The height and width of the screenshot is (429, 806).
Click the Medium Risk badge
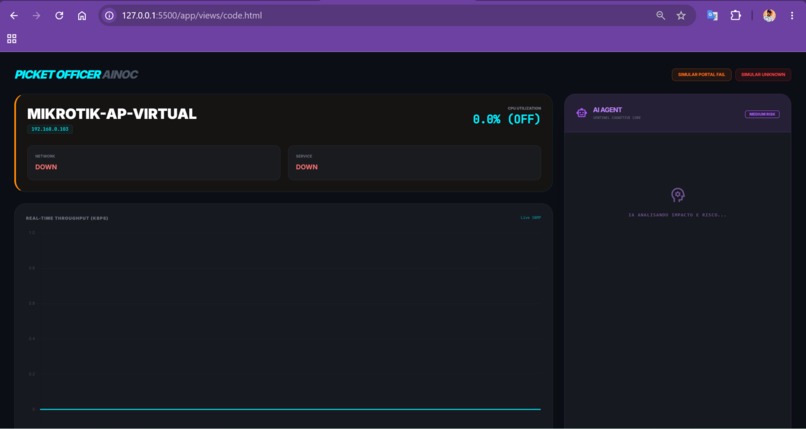tap(762, 114)
